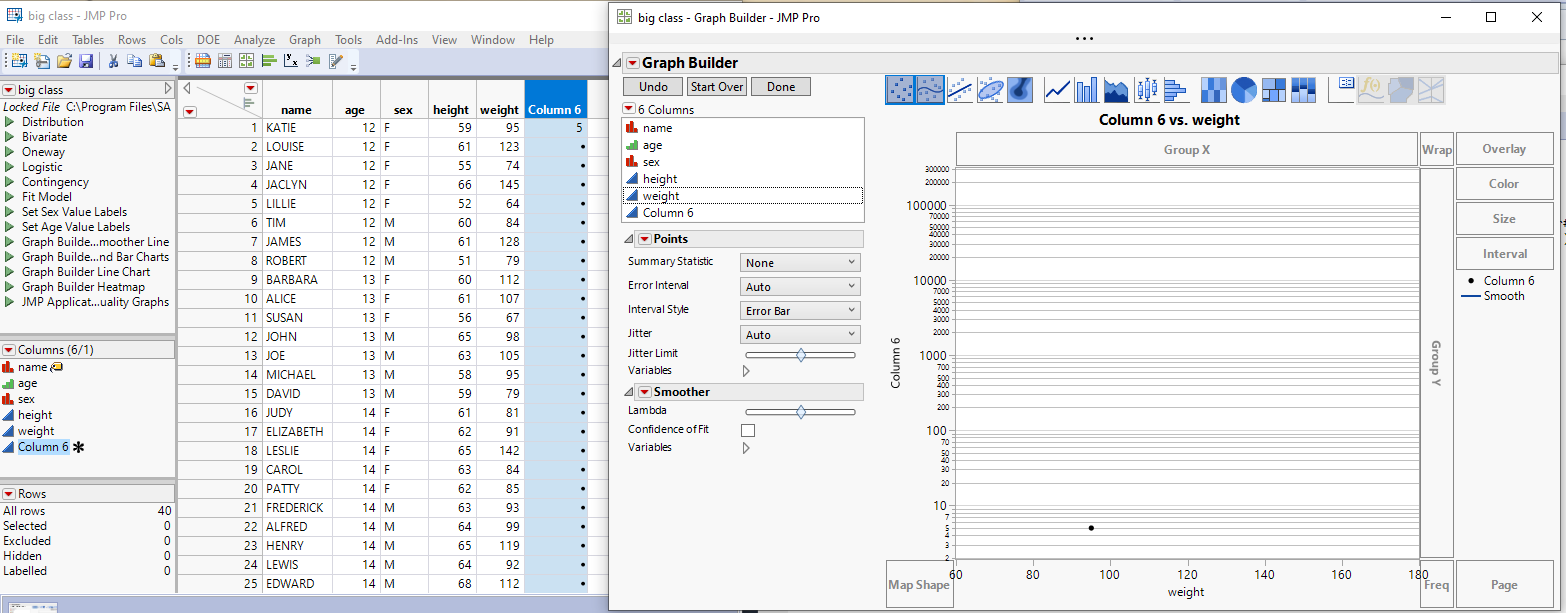Viewport: 1566px width, 613px height.
Task: Select the Line element in Graph Builder toolbar
Action: click(1057, 90)
